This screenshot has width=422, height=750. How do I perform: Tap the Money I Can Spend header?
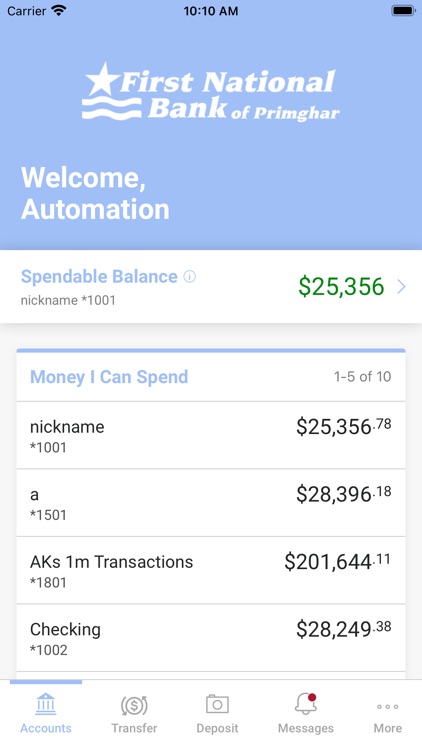[x=109, y=377]
